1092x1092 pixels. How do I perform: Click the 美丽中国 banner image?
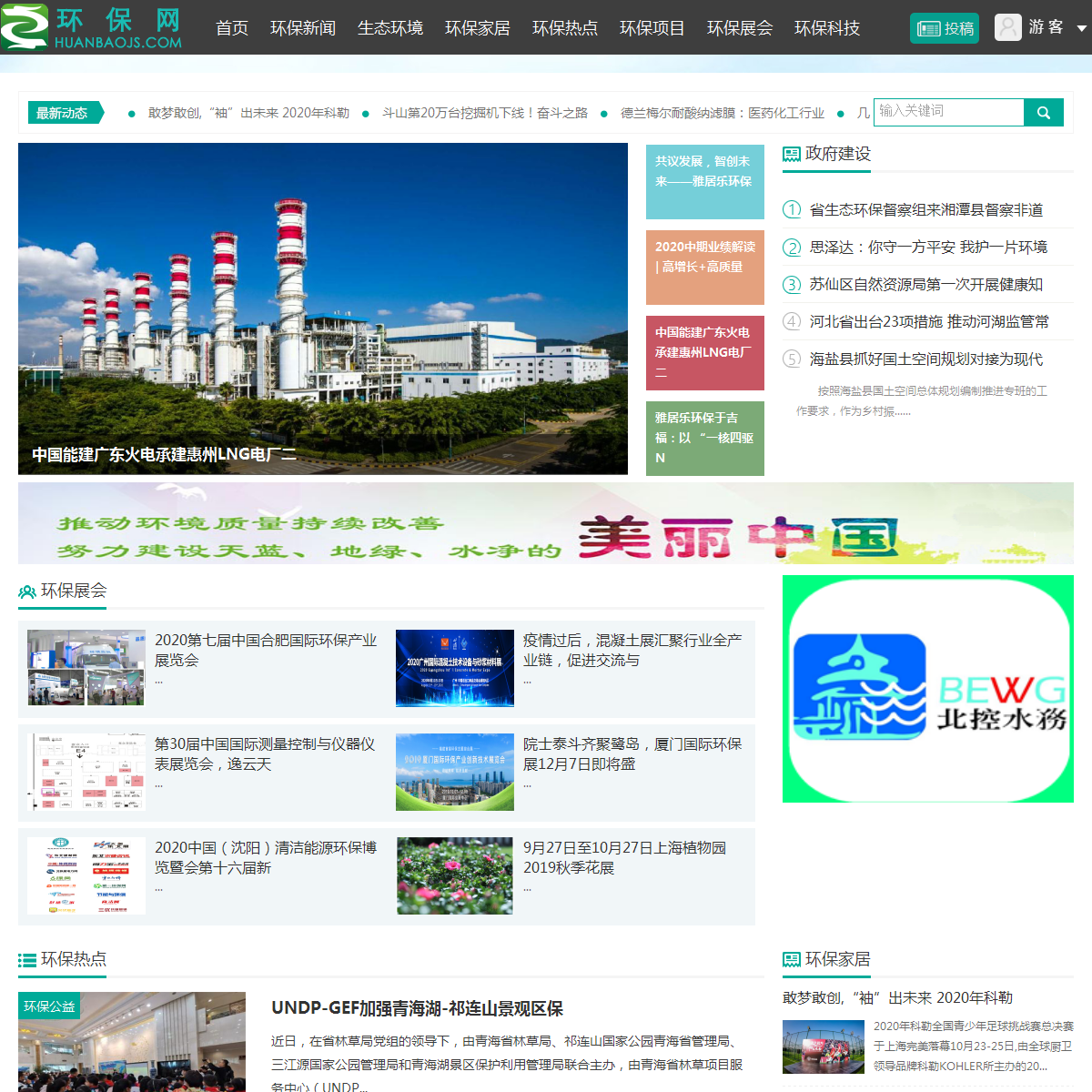546,523
